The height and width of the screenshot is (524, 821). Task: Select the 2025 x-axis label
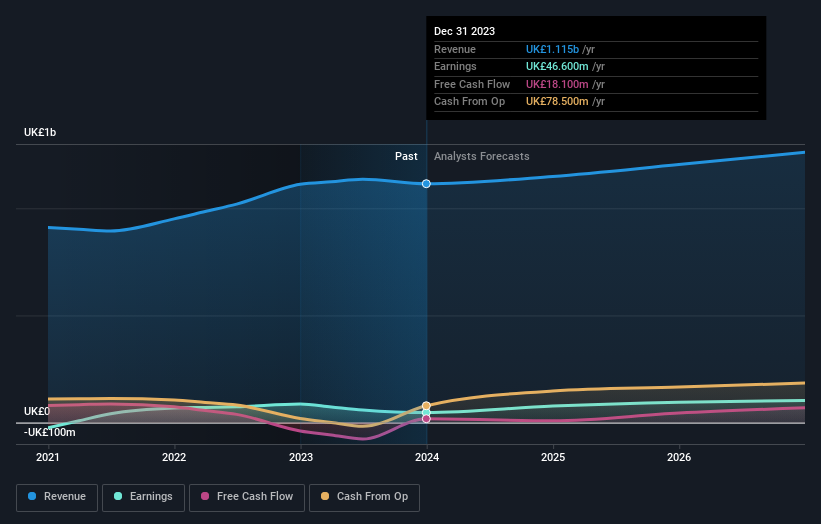[x=553, y=458]
